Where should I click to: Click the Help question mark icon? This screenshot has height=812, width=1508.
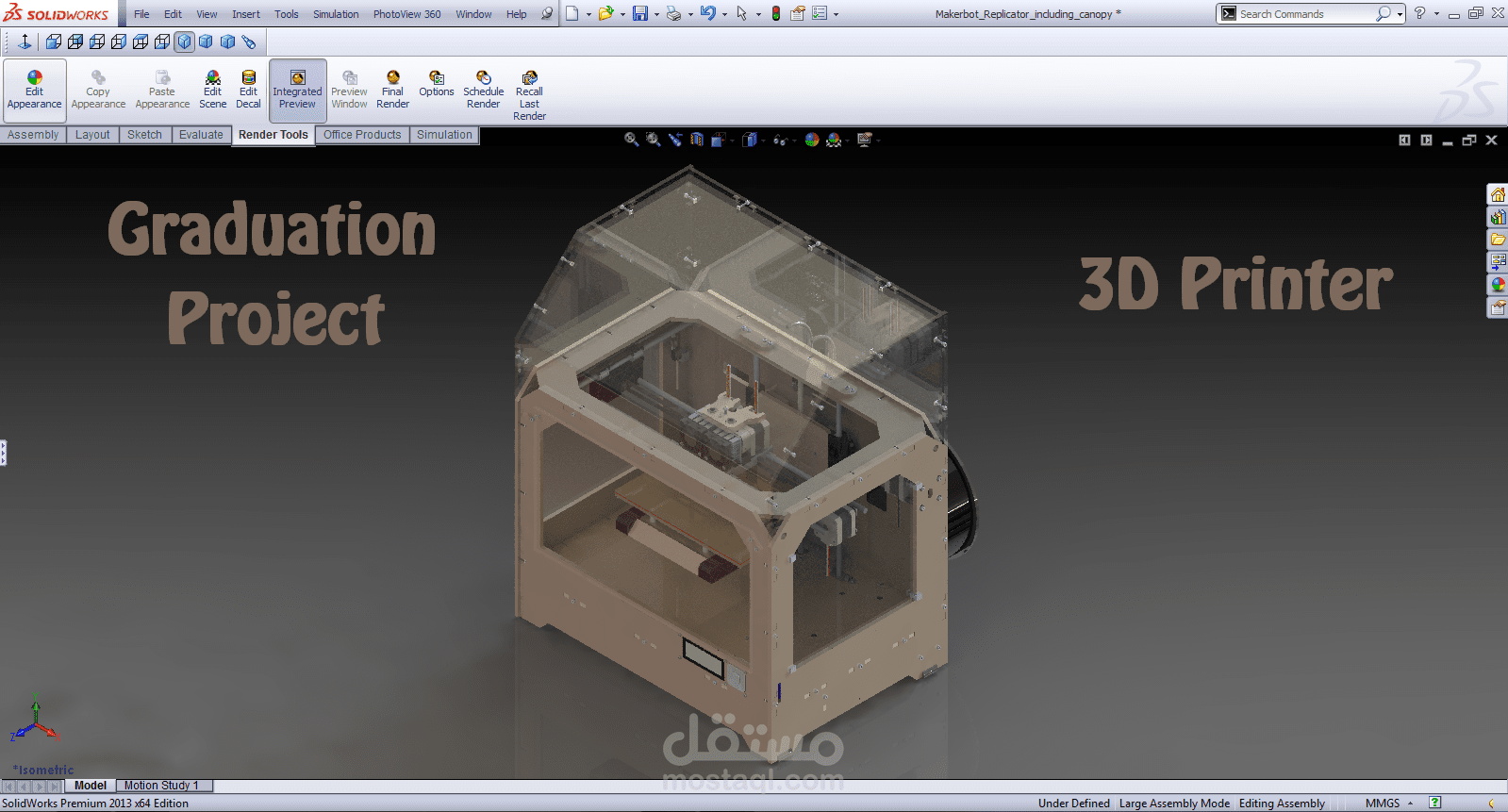[1419, 13]
